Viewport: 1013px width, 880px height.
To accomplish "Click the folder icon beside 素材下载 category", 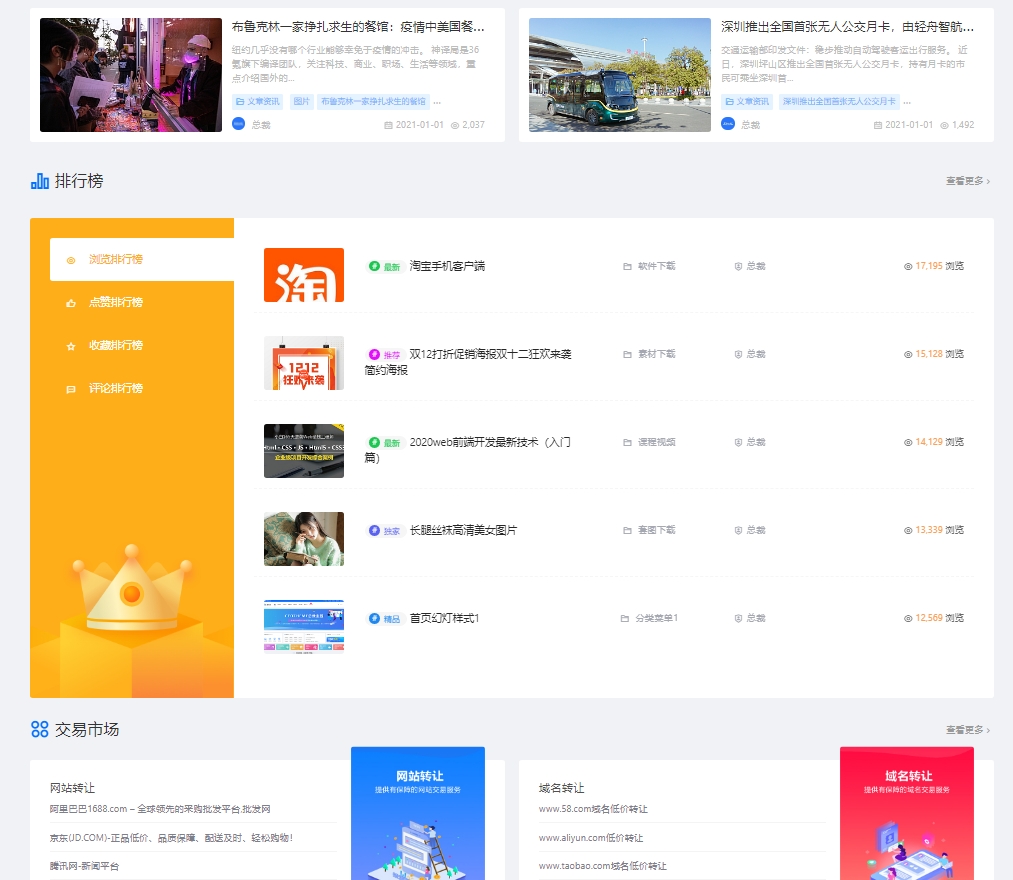I will (625, 353).
